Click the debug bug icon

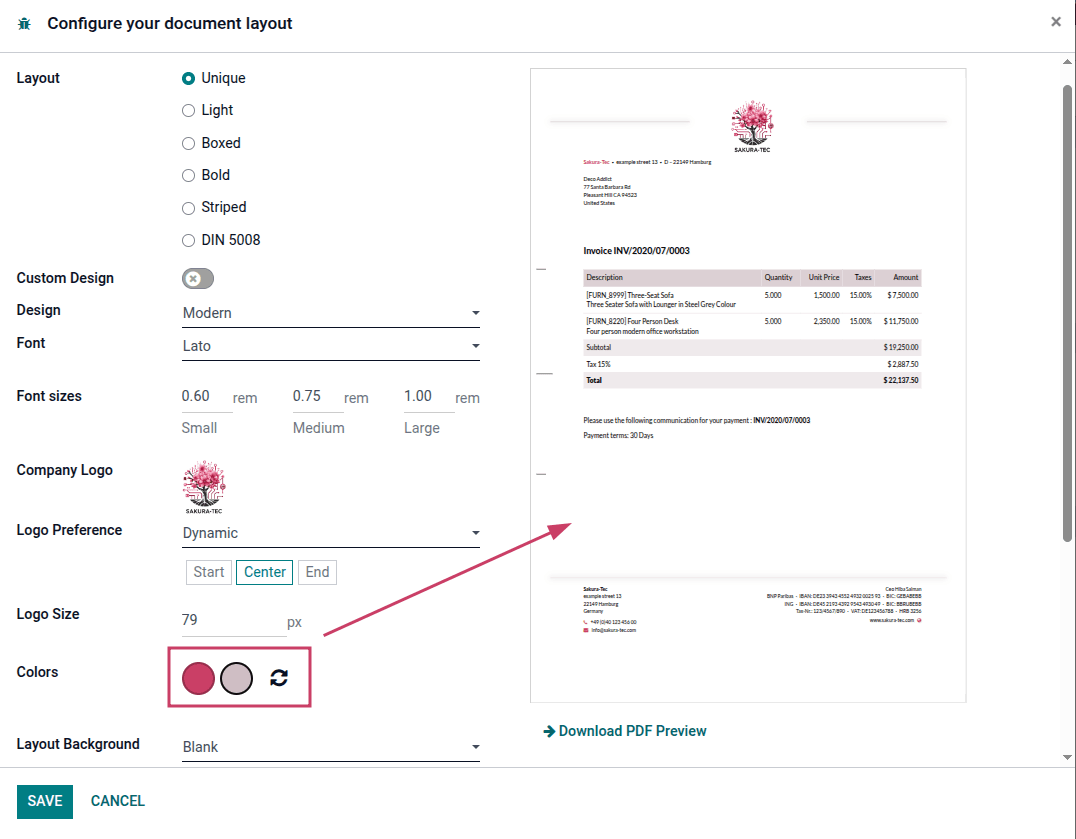tap(24, 24)
